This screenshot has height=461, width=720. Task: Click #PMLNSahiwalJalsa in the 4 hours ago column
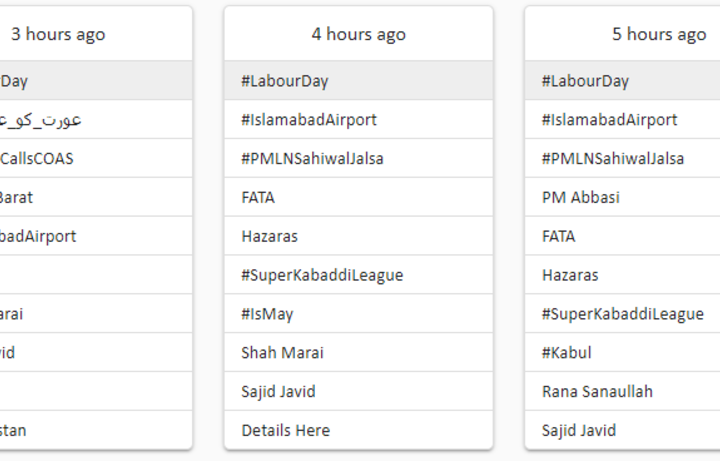coord(359,158)
